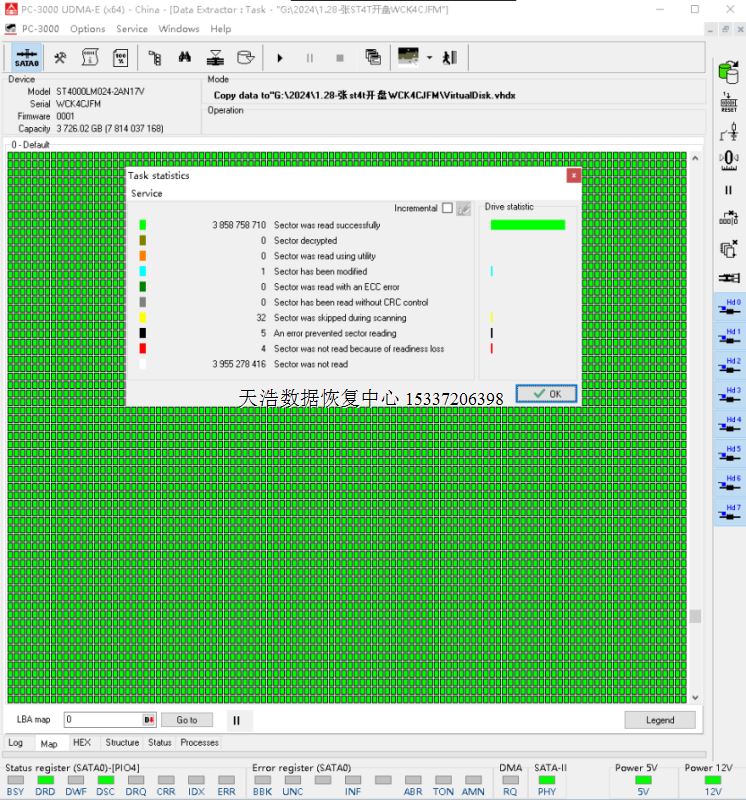The height and width of the screenshot is (800, 746).
Task: Toggle the Power 12V indicator switch
Action: point(713,780)
